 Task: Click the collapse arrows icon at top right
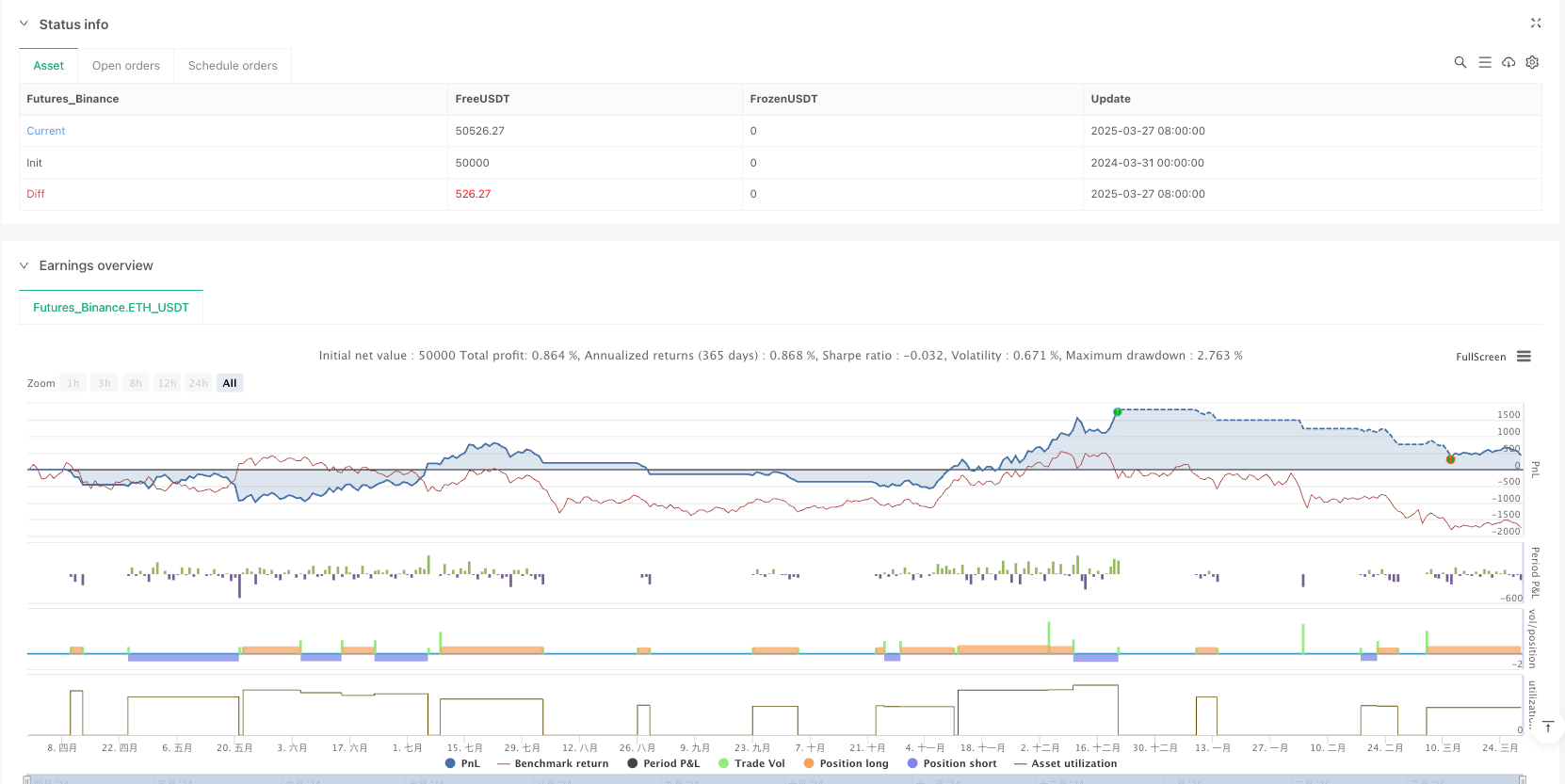click(1536, 24)
